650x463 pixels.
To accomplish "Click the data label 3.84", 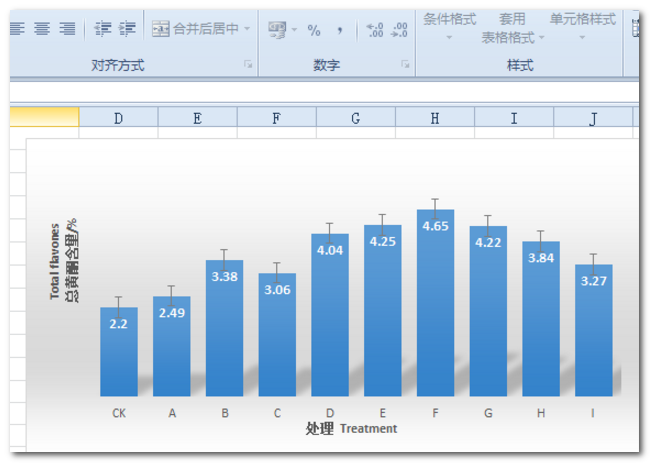I will (541, 258).
